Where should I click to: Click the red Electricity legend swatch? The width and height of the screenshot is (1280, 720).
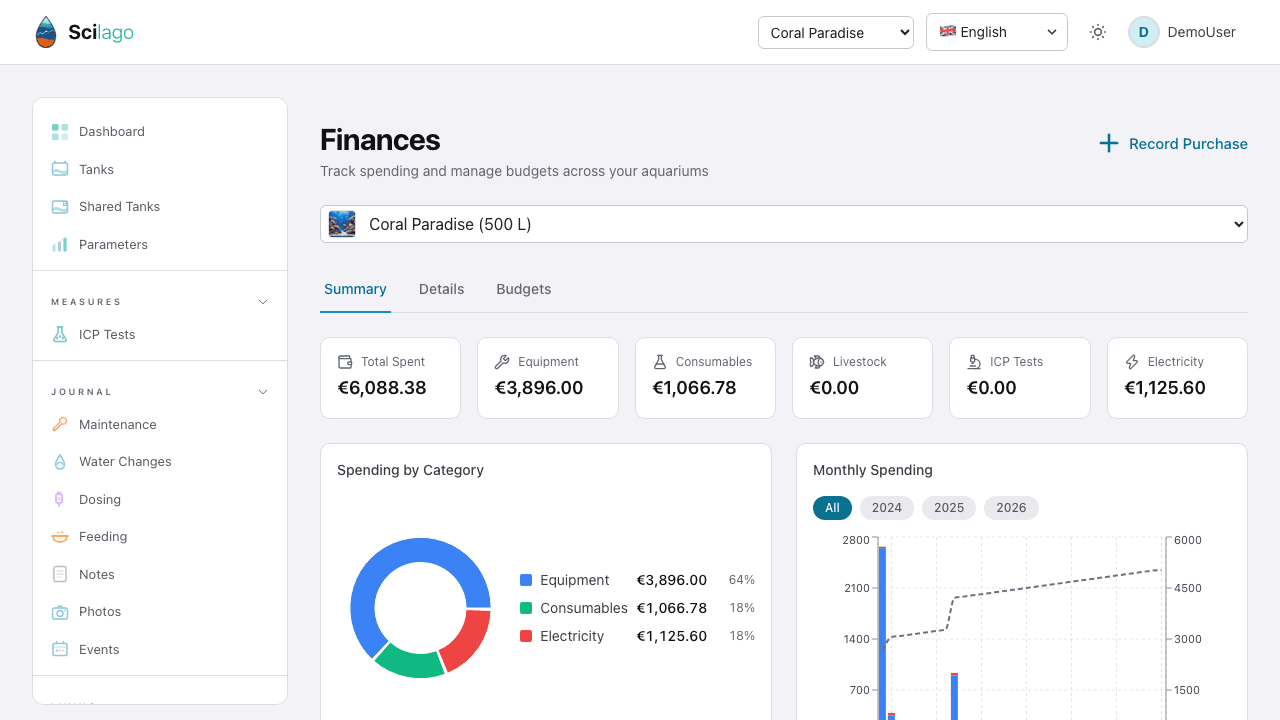[526, 636]
